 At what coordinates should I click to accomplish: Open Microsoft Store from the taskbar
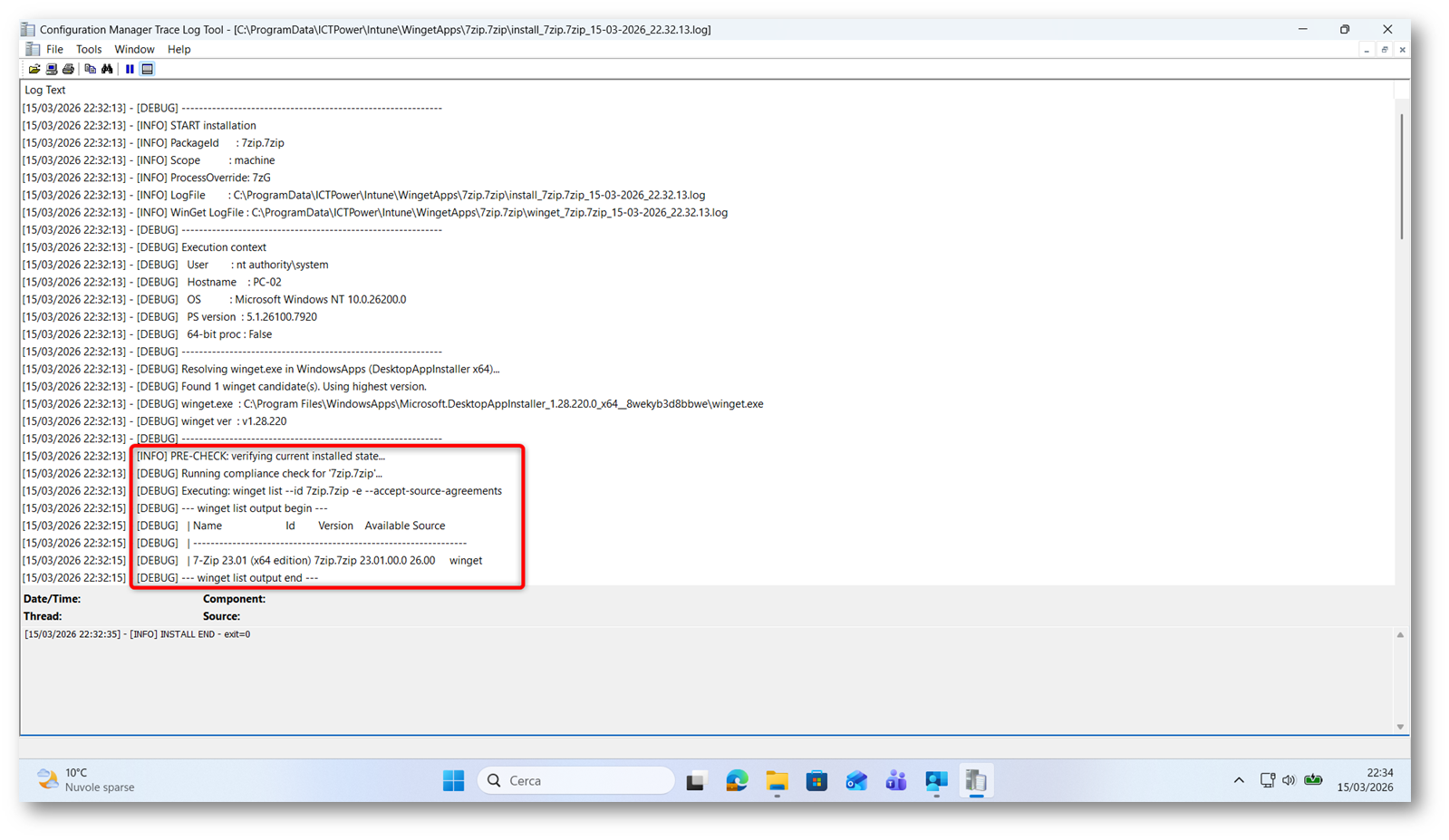tap(816, 780)
